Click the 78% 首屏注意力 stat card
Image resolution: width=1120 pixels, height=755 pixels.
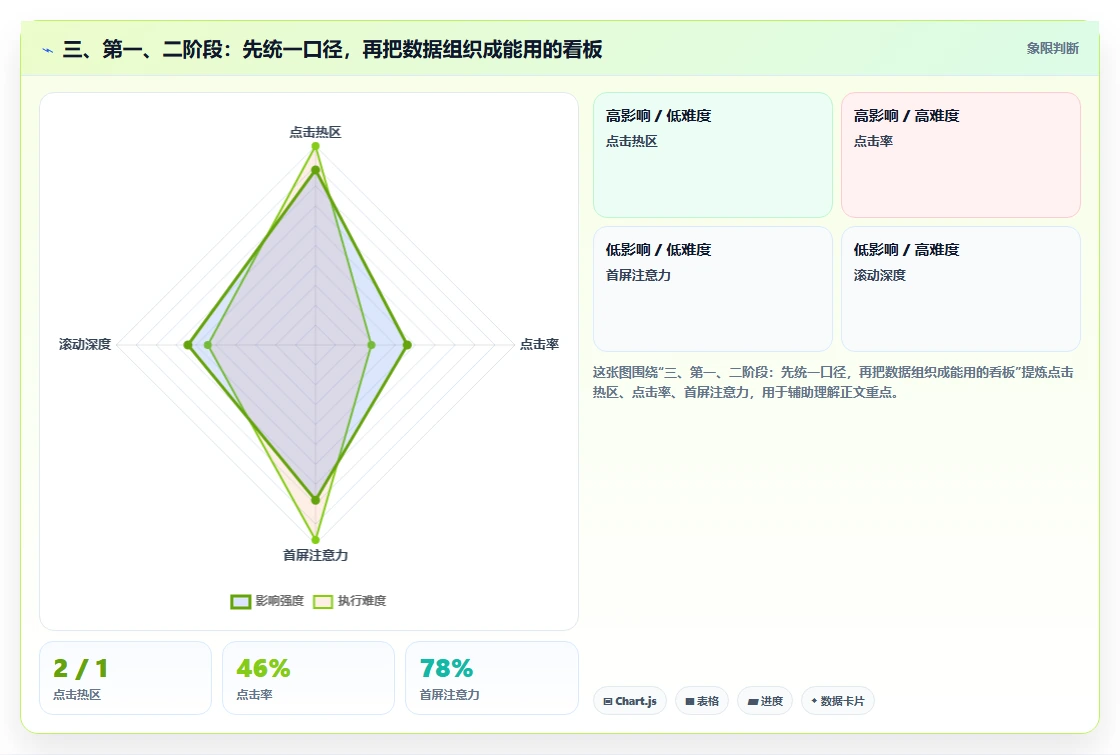491,678
